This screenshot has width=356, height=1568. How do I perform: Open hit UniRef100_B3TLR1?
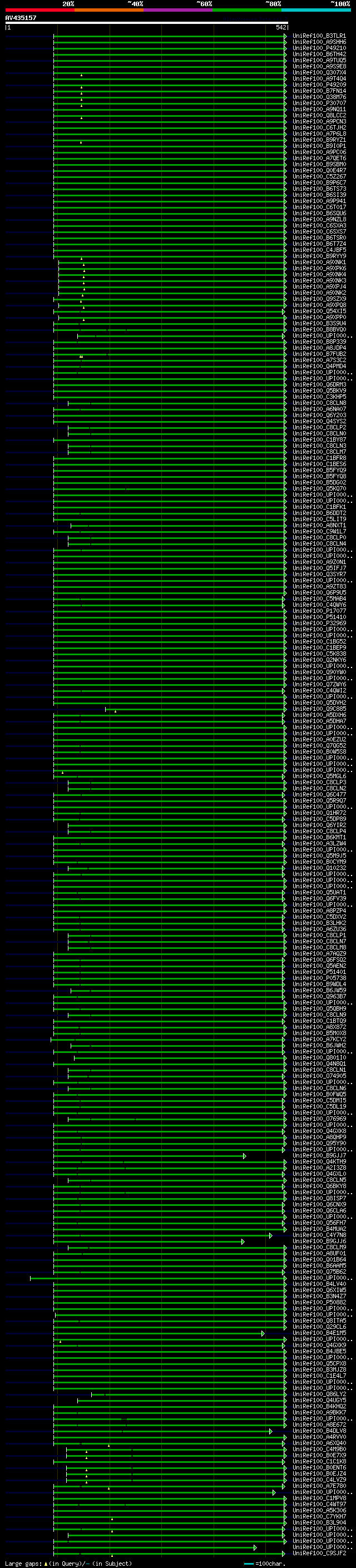coord(319,36)
